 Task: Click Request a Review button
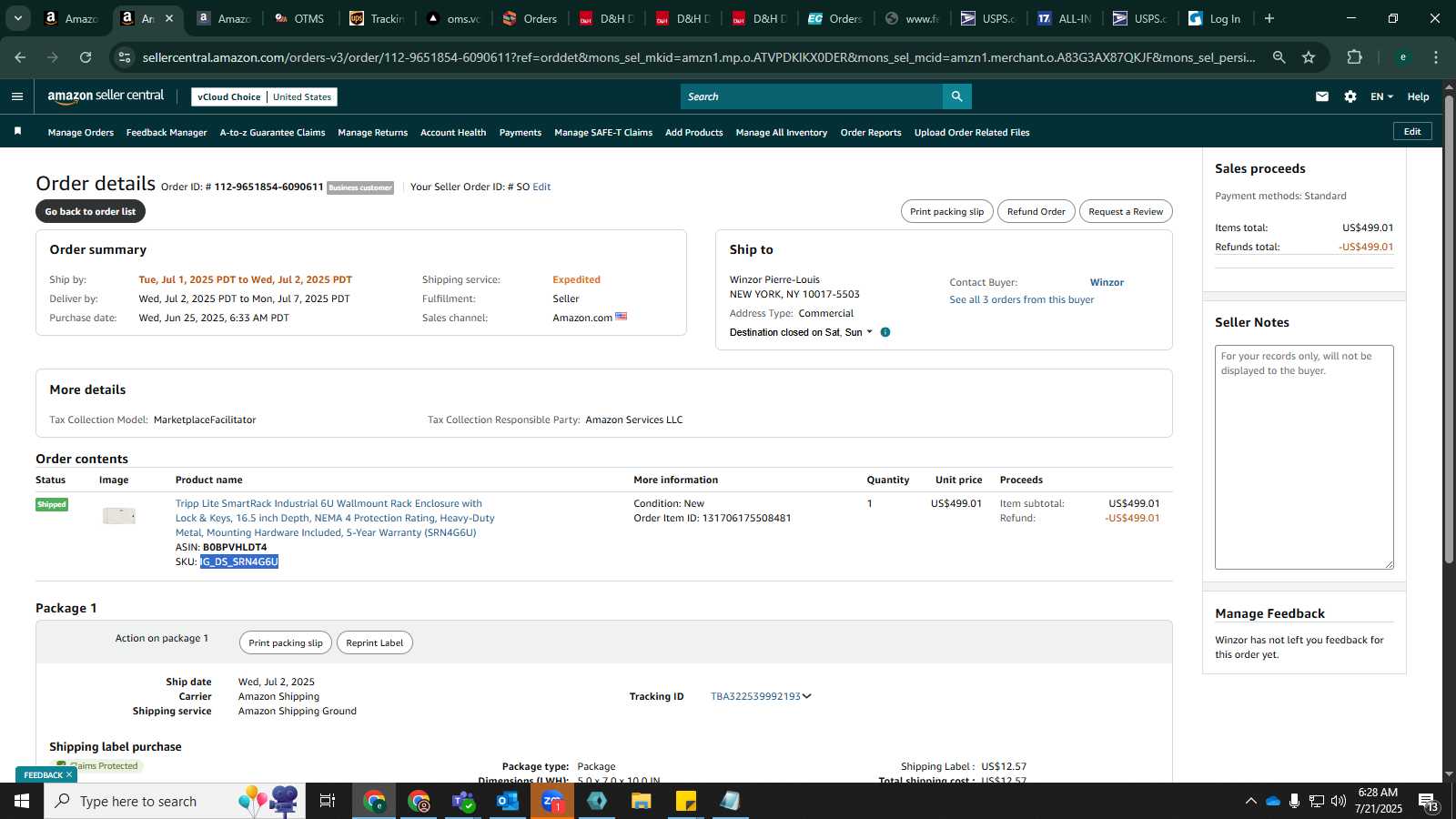(x=1126, y=211)
